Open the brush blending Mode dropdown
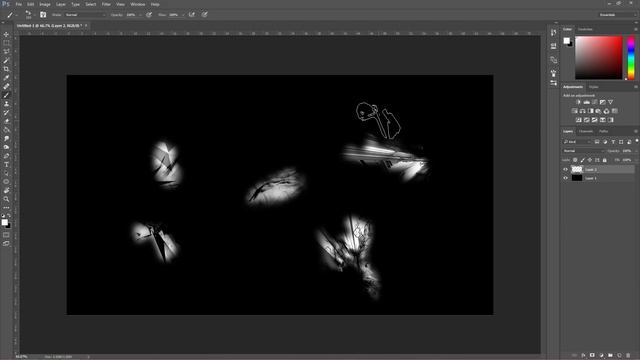 [x=85, y=15]
